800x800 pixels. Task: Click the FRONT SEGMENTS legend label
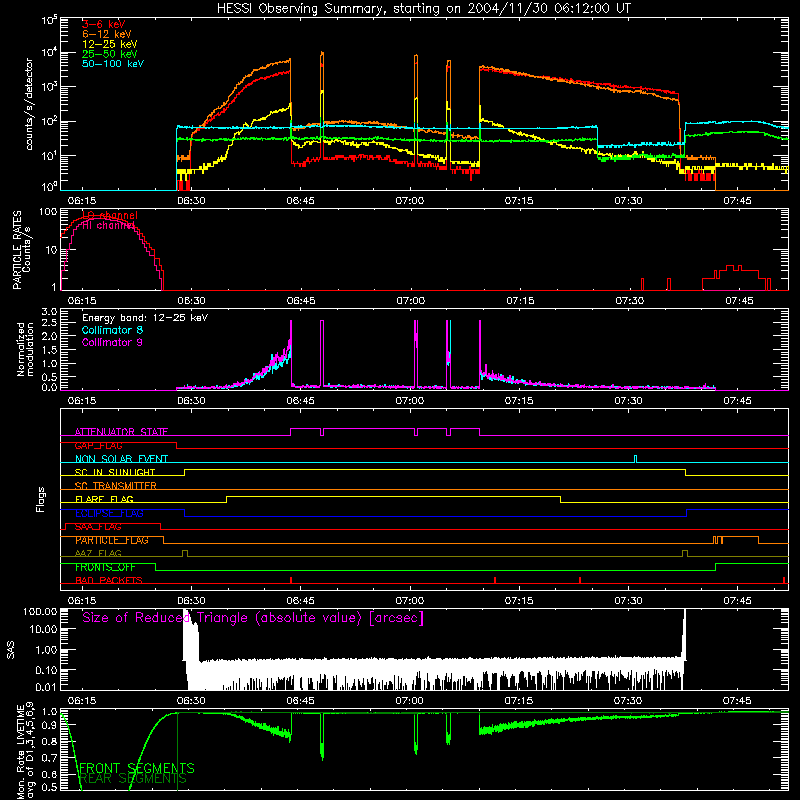(x=137, y=768)
